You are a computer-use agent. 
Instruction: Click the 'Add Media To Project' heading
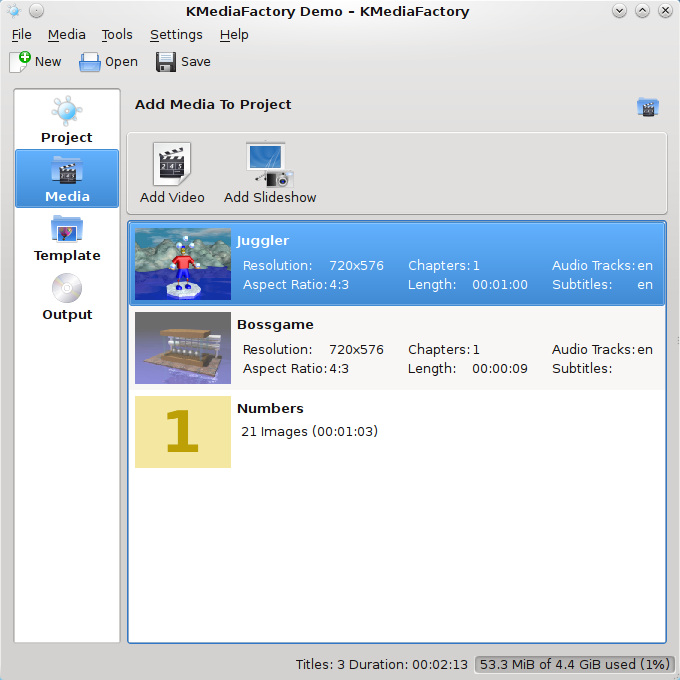tap(213, 105)
